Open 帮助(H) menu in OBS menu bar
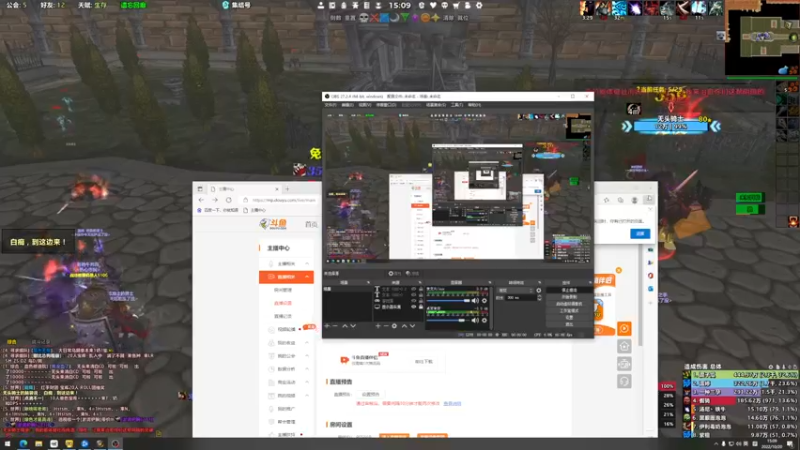800x450 pixels. [x=474, y=105]
